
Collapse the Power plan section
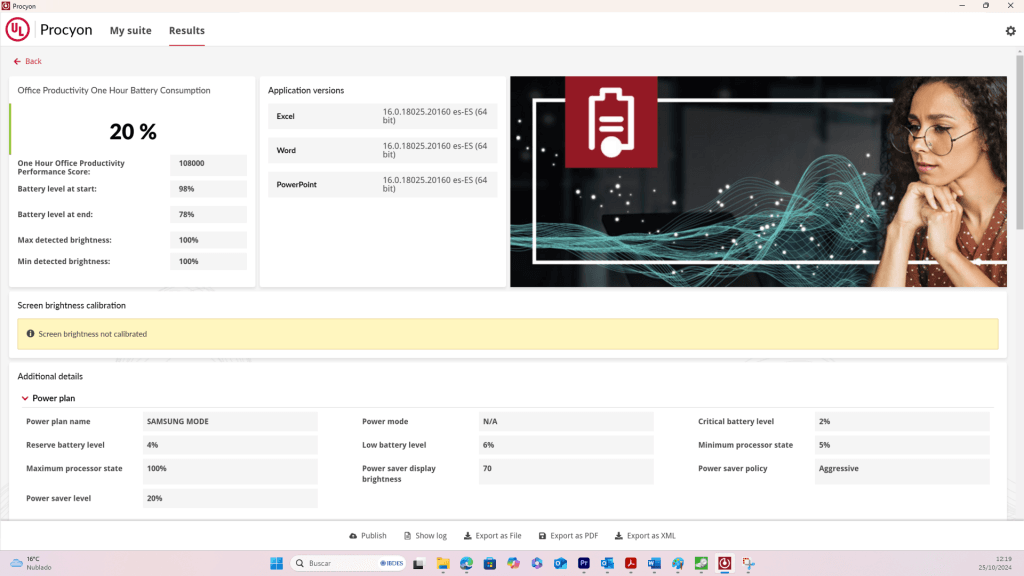tap(25, 398)
